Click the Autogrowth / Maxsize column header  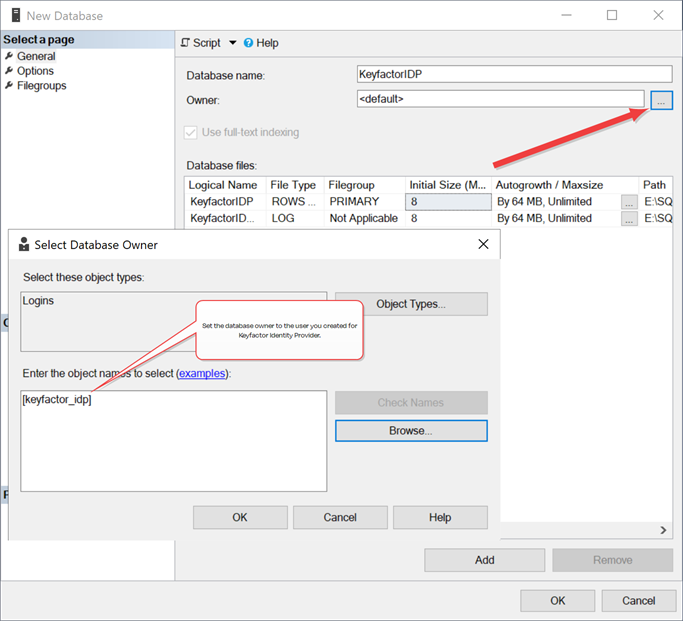pos(565,185)
